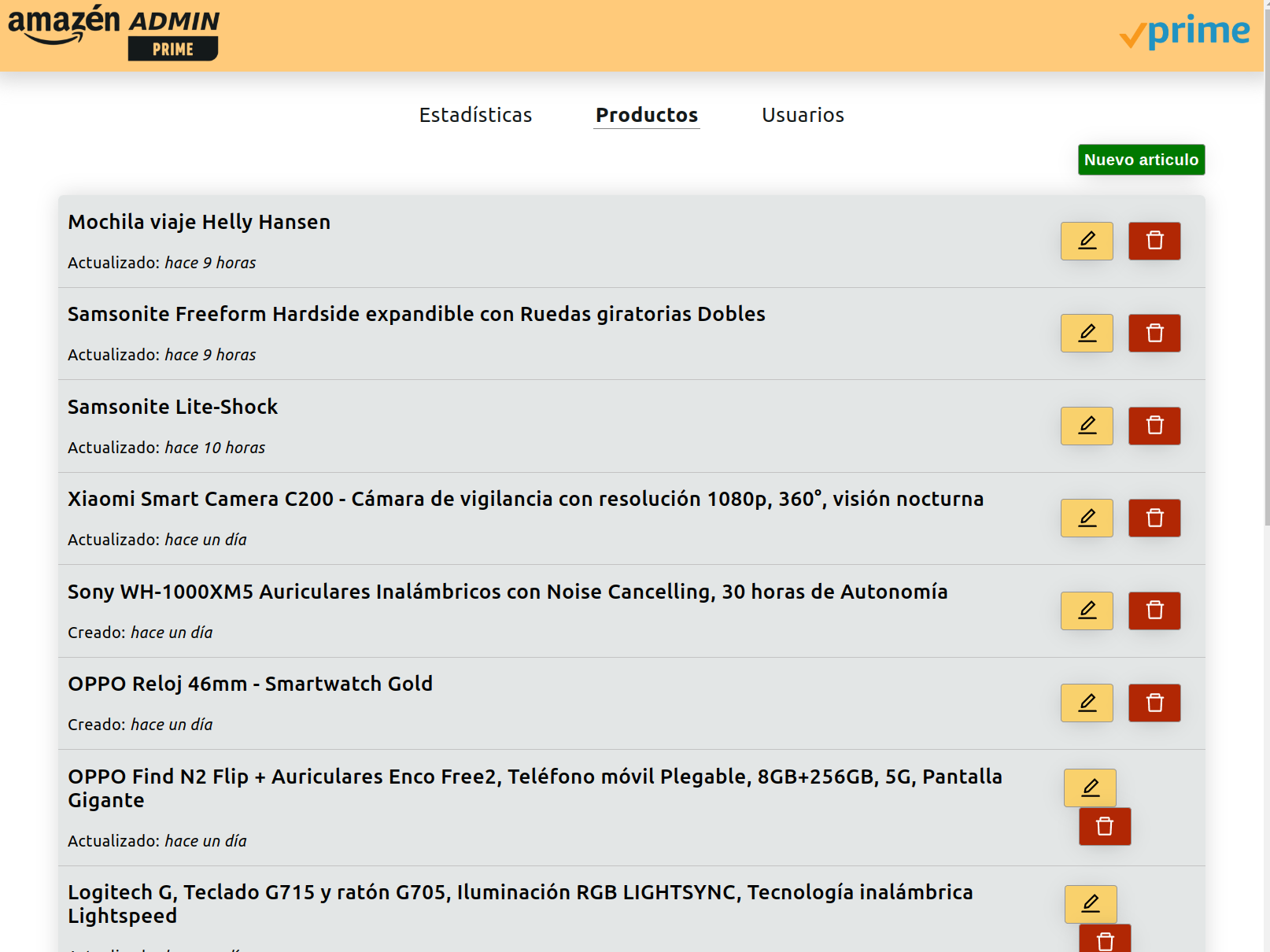The height and width of the screenshot is (952, 1270).
Task: Edit the Samsonite Lite-Shock product
Action: (x=1087, y=426)
